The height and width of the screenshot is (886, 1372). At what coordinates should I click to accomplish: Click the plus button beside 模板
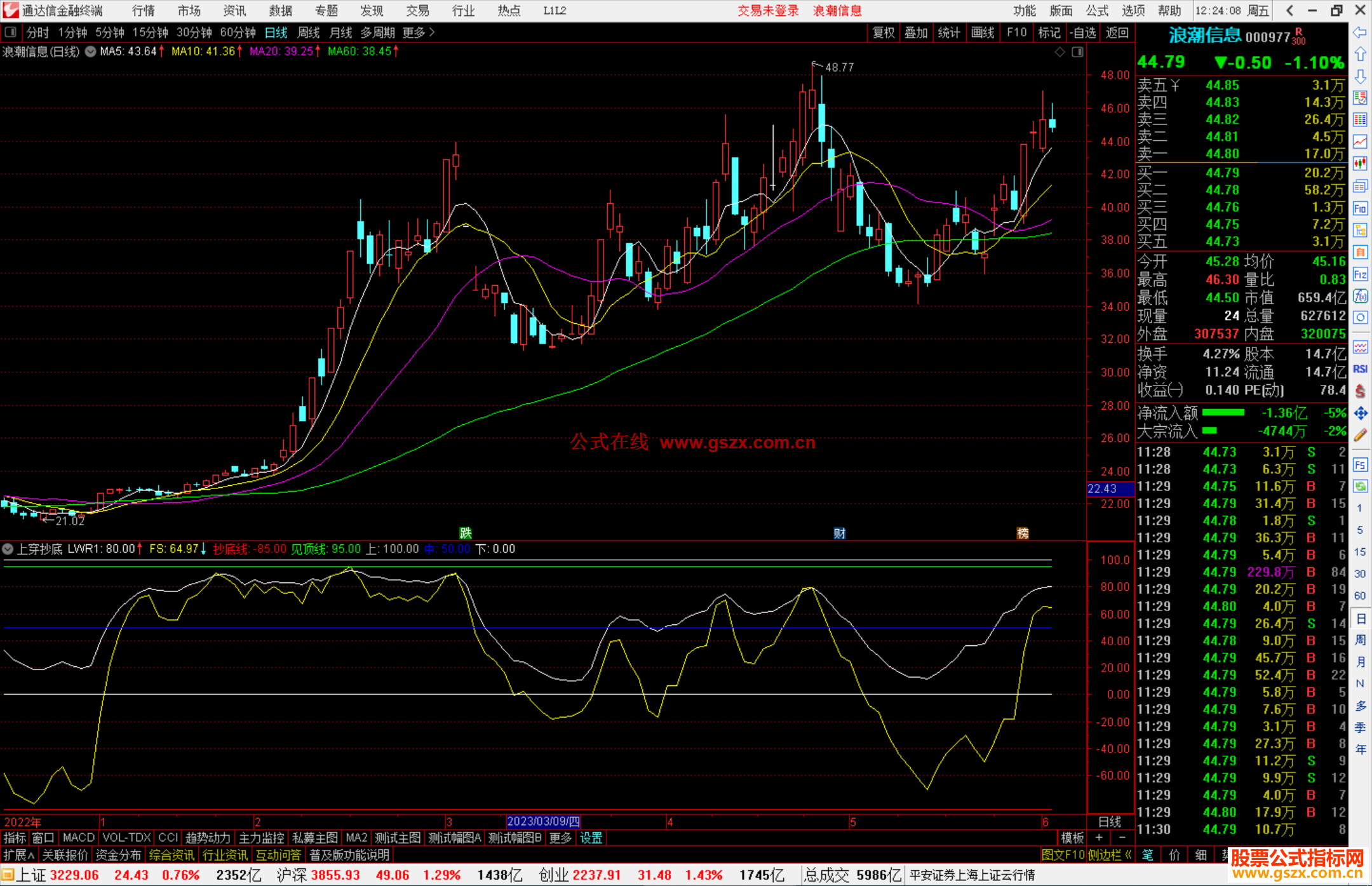(1099, 838)
